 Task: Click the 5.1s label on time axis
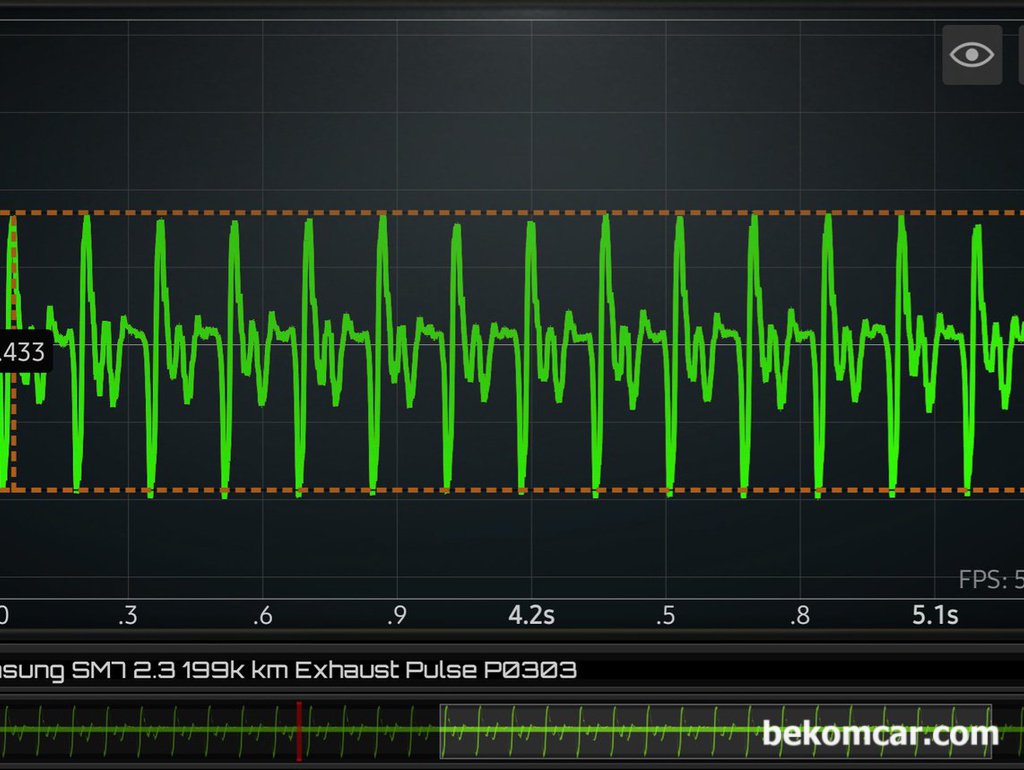(x=935, y=615)
